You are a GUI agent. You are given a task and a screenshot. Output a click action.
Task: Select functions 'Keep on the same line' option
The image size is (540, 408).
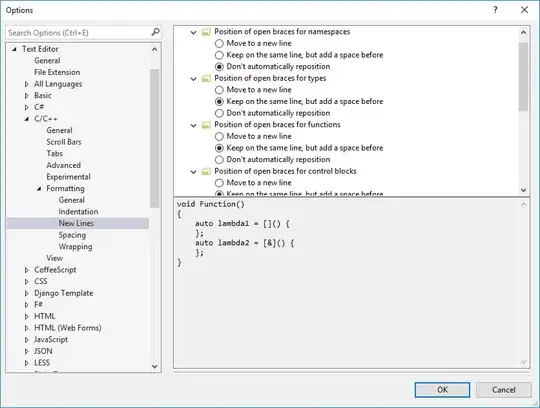click(219, 148)
